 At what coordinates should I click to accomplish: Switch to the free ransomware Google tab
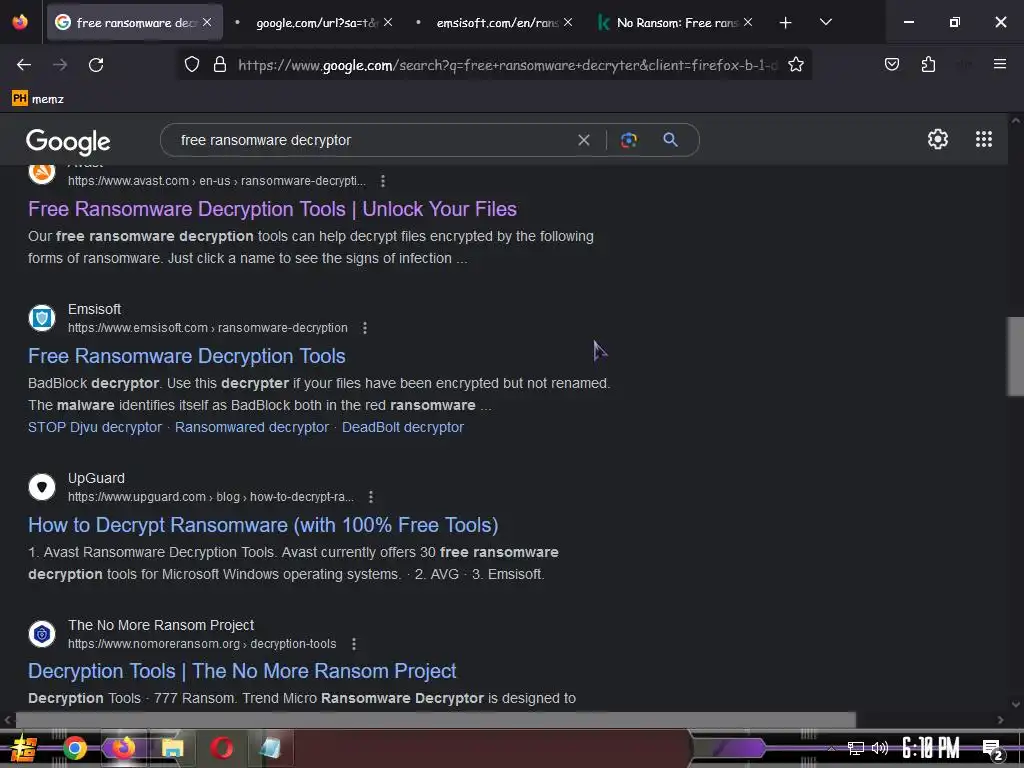tap(135, 22)
